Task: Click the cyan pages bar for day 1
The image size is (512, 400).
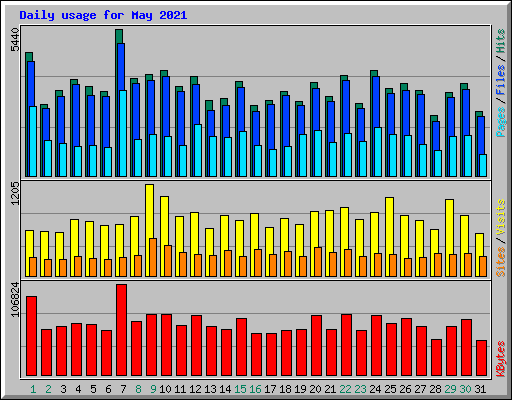Action: click(x=33, y=141)
